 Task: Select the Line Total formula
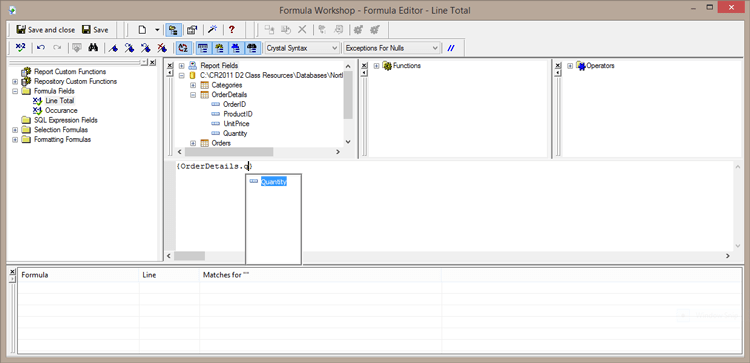(x=60, y=100)
